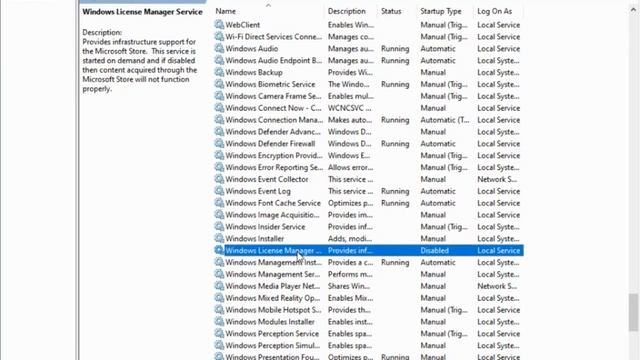Click the gear icon beside Windows Audio Endpoint B...
Viewport: 640px width, 360px height.
(219, 60)
